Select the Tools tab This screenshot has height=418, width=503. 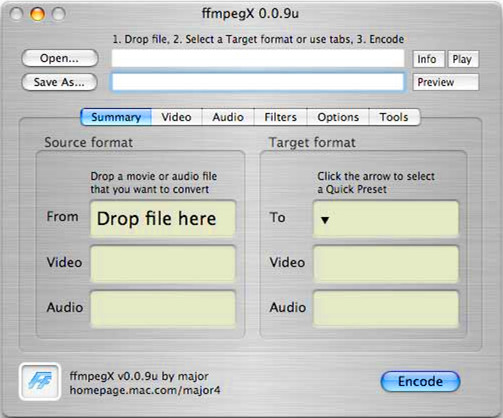click(x=394, y=117)
